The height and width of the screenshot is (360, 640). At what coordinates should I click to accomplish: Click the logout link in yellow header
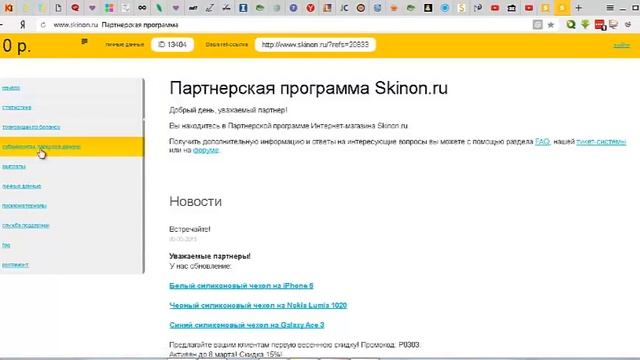(622, 45)
